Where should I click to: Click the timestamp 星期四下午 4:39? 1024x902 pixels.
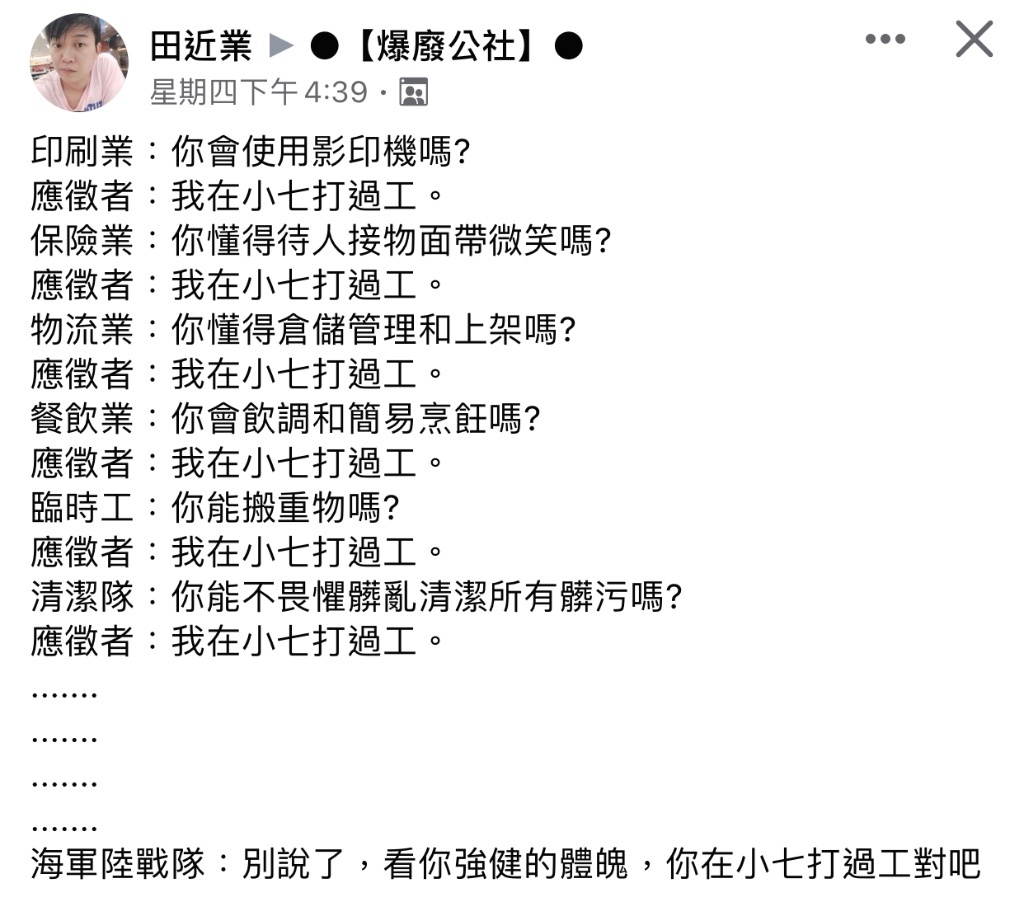pos(259,92)
